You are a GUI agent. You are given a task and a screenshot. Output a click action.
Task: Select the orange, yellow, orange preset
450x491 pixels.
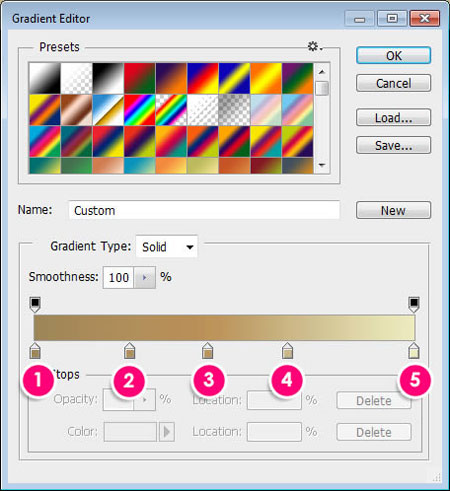[x=266, y=78]
